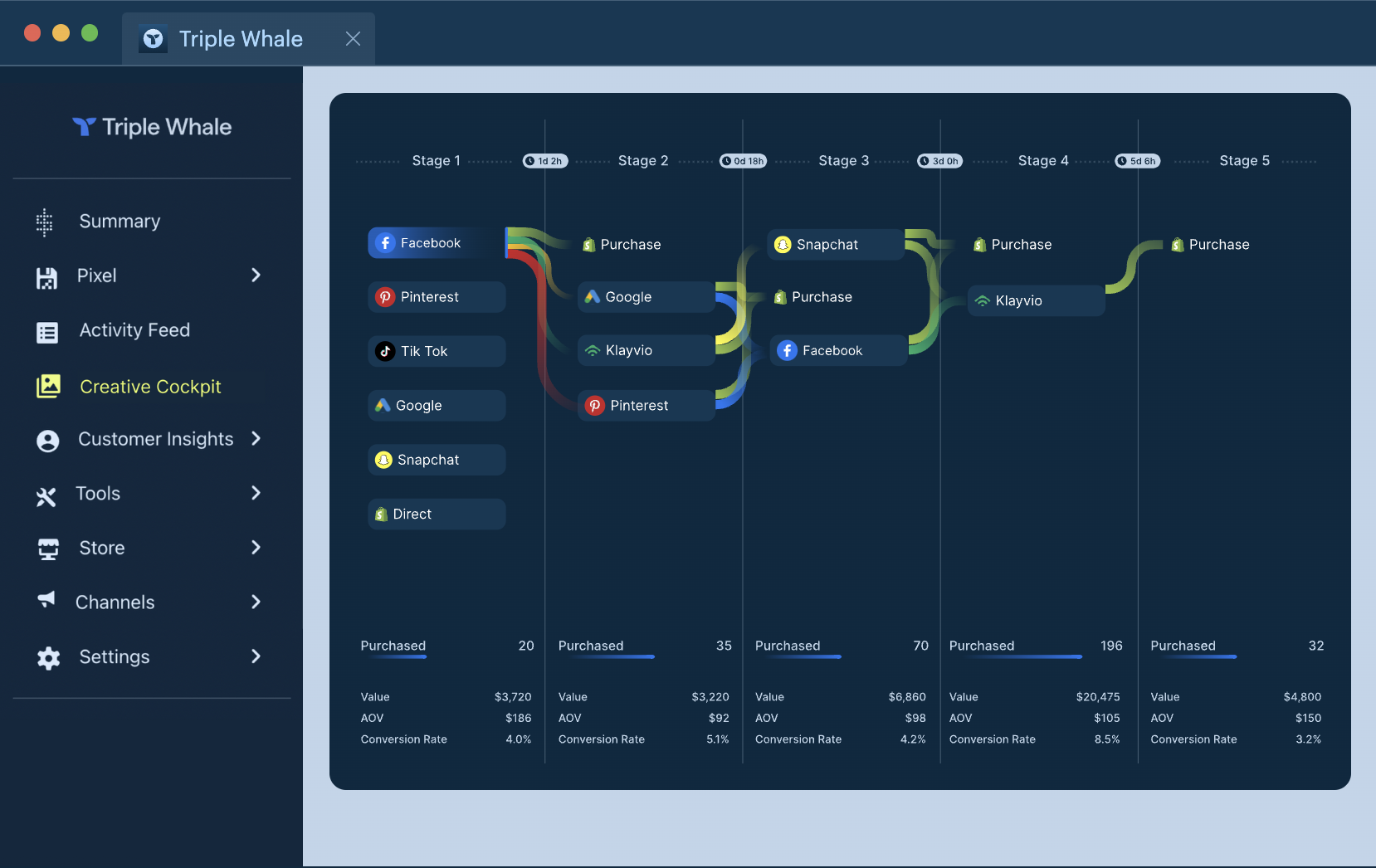The height and width of the screenshot is (868, 1376).
Task: Click the Channels megaphone icon
Action: (x=46, y=600)
